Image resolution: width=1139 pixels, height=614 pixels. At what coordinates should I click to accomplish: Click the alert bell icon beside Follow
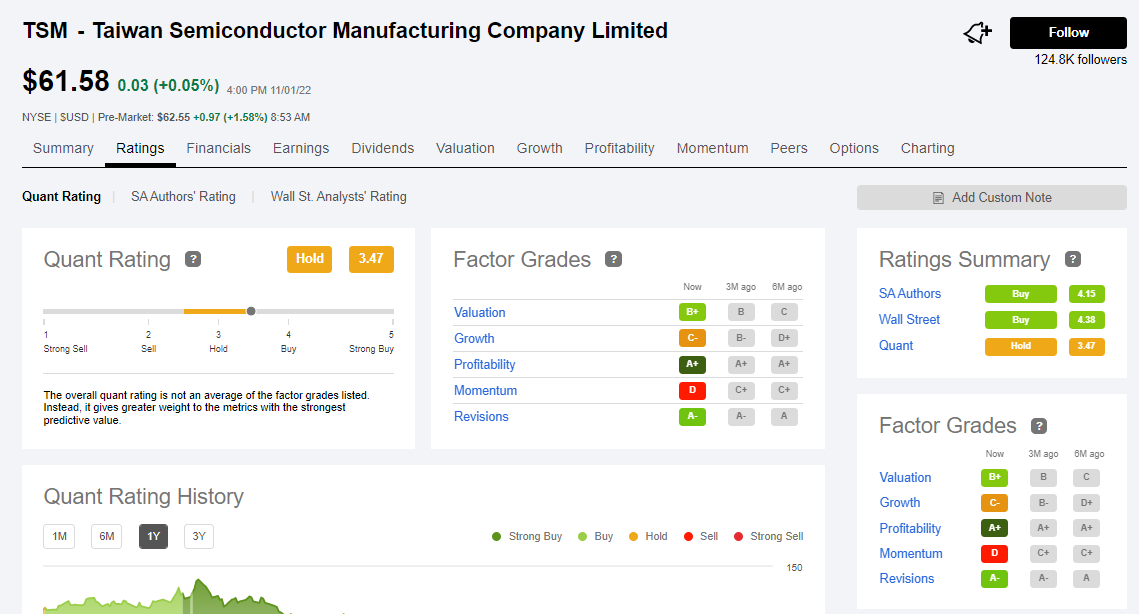(x=978, y=33)
